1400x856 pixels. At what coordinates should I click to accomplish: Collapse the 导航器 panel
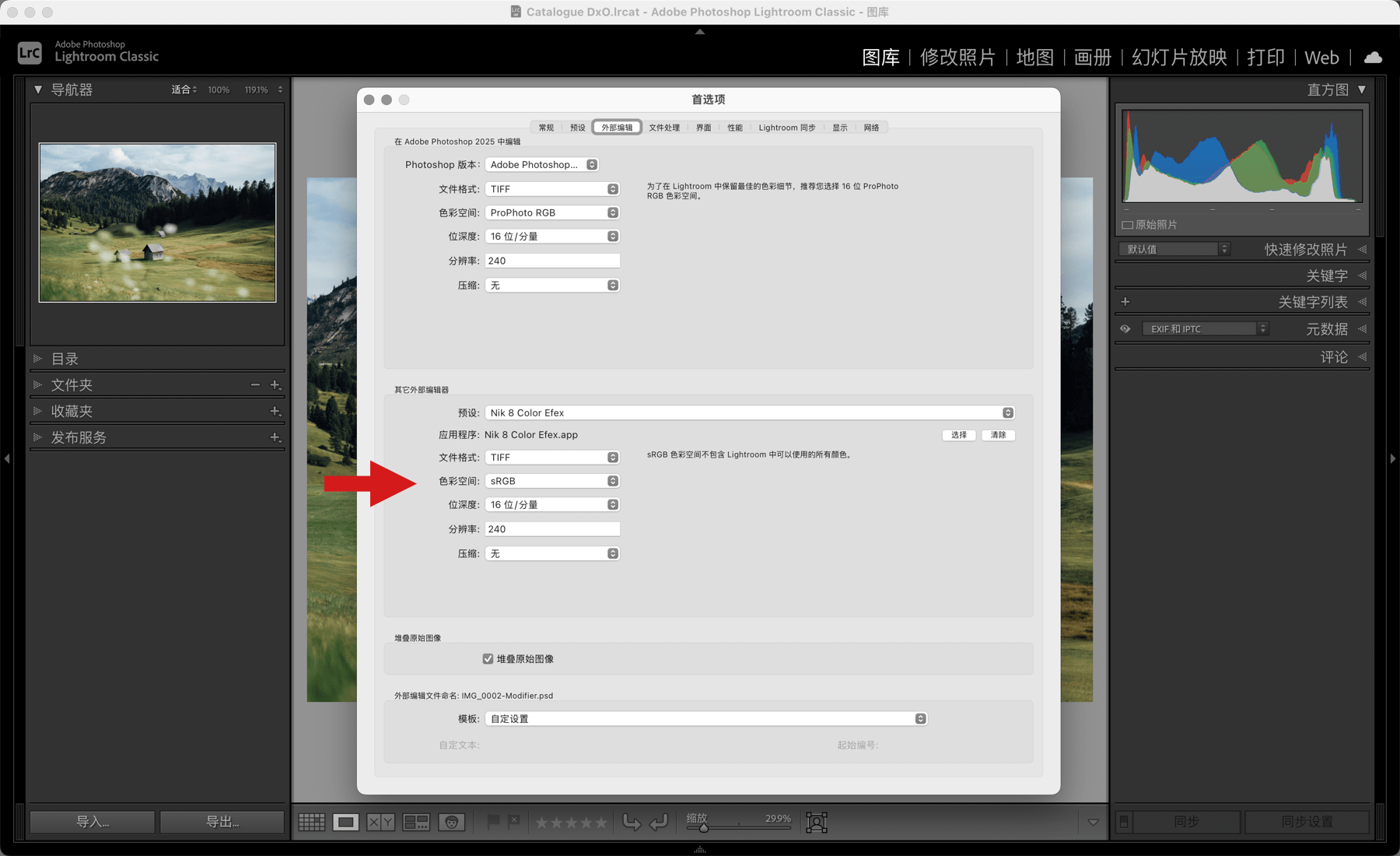[38, 89]
